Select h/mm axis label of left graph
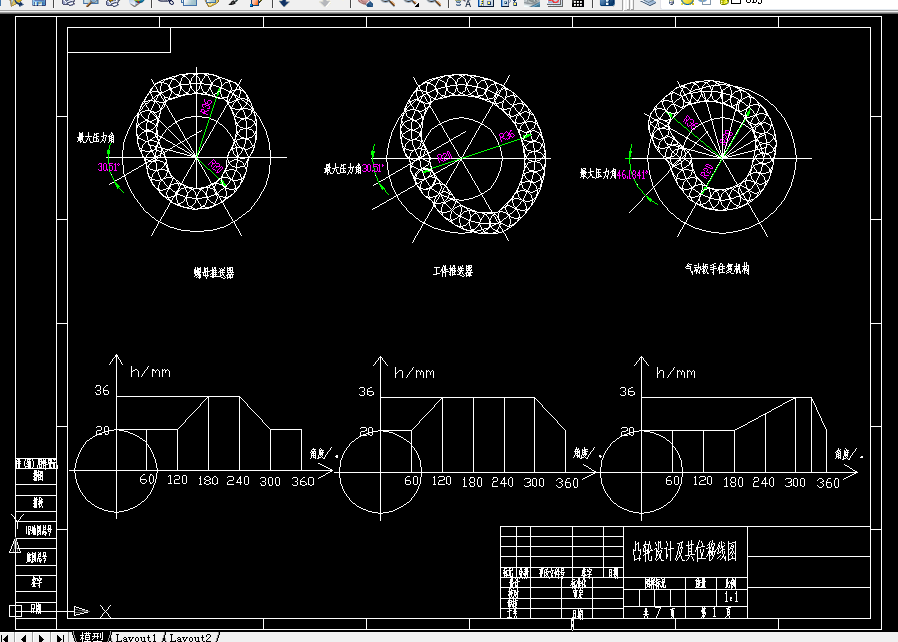Image resolution: width=898 pixels, height=642 pixels. 150,372
